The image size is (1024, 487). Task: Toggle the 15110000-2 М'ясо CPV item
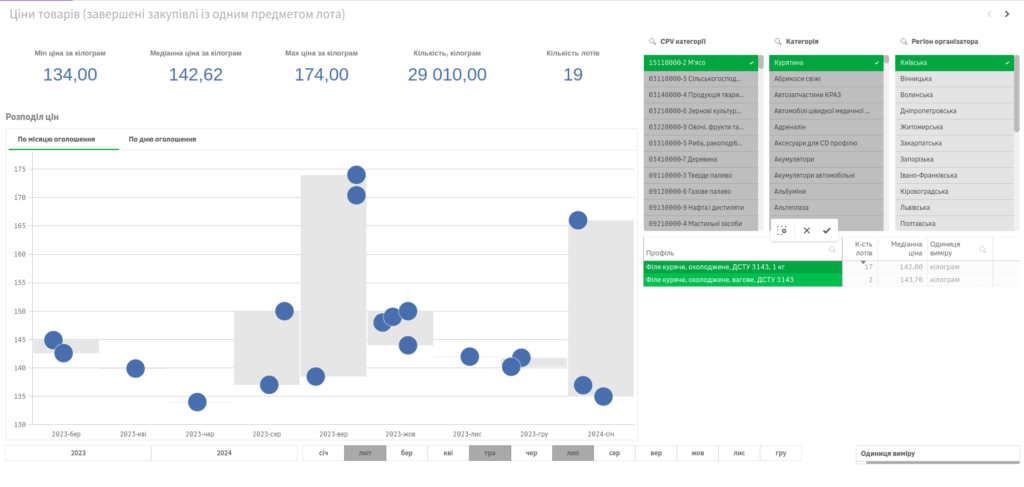click(702, 62)
